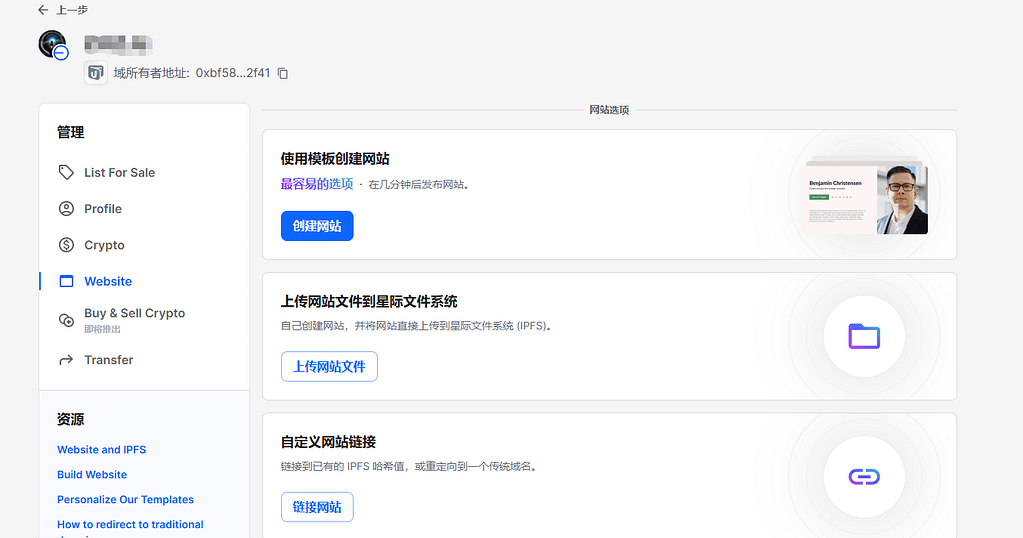Open How to redirect to traditional link

[x=130, y=524]
